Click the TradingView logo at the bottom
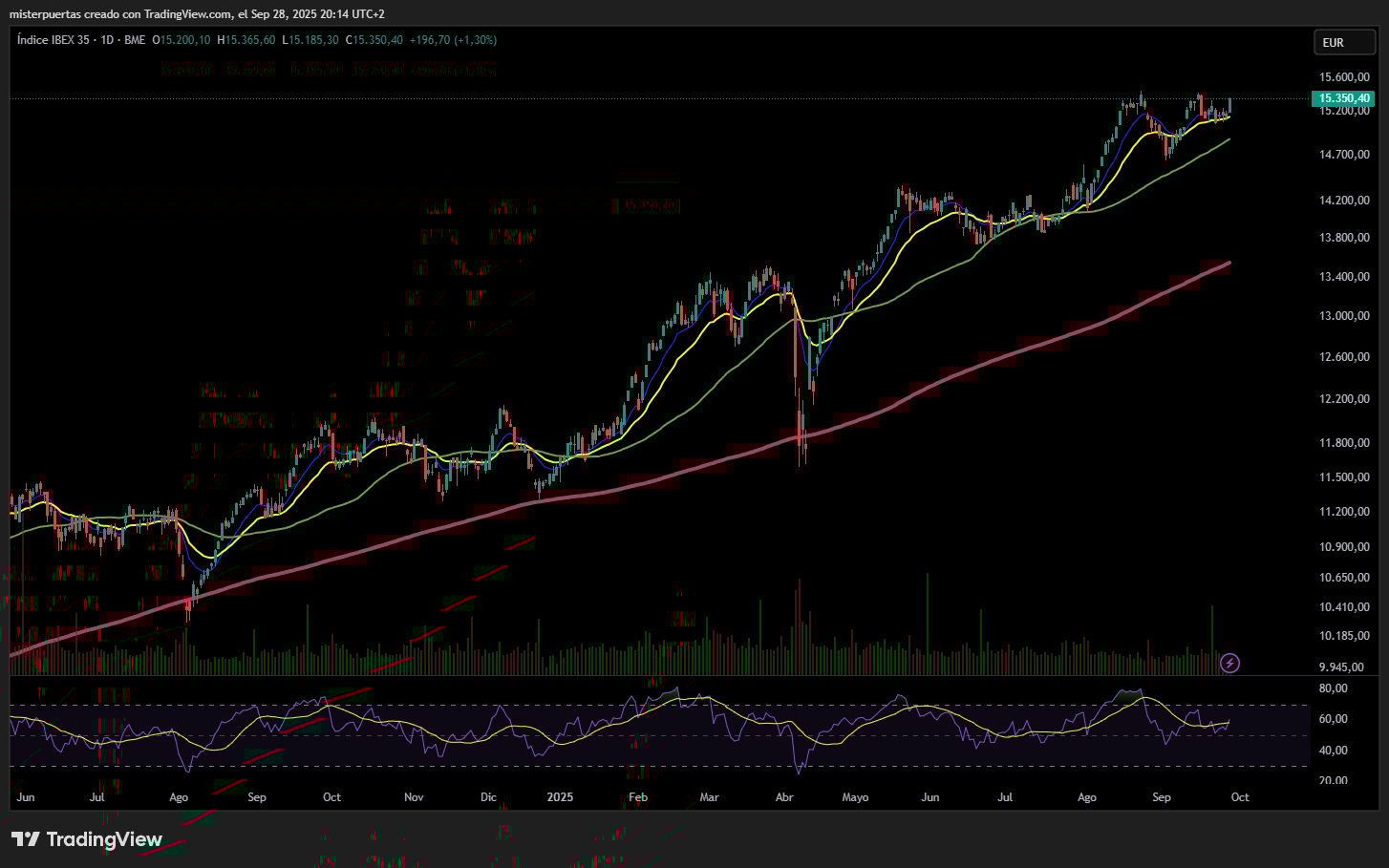The width and height of the screenshot is (1389, 868). [87, 839]
